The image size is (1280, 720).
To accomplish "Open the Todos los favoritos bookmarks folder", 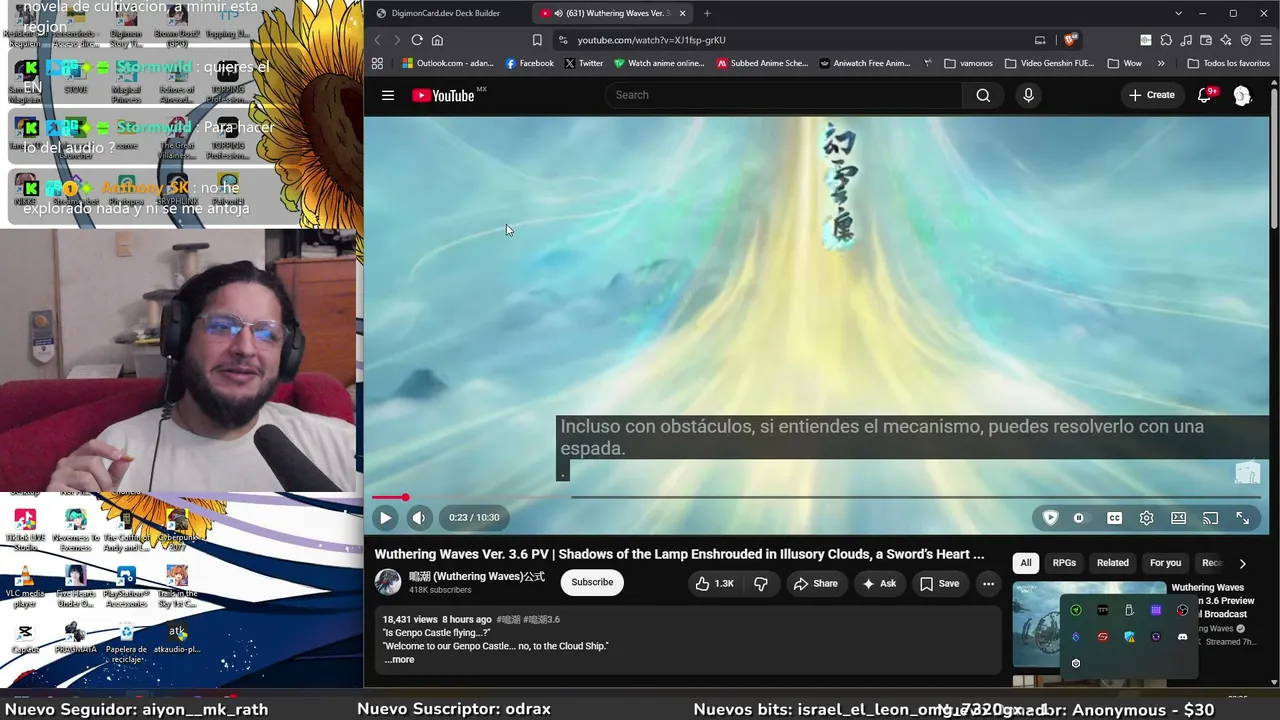I will 1229,63.
